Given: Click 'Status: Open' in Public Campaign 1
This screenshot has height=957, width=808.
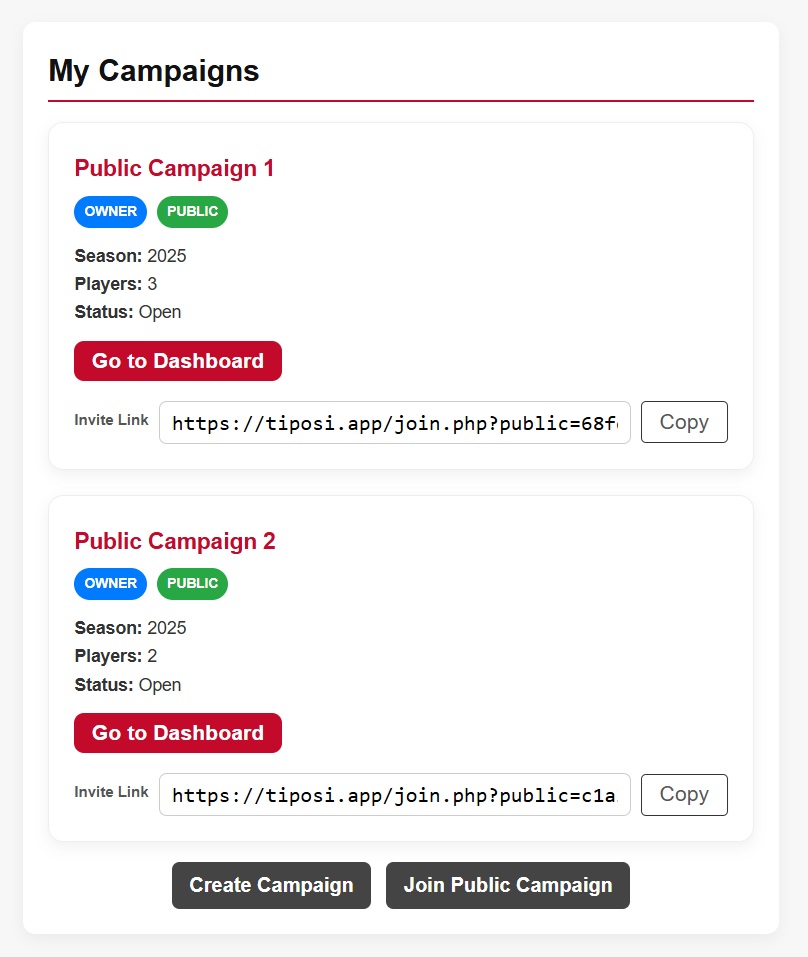Looking at the screenshot, I should [128, 312].
